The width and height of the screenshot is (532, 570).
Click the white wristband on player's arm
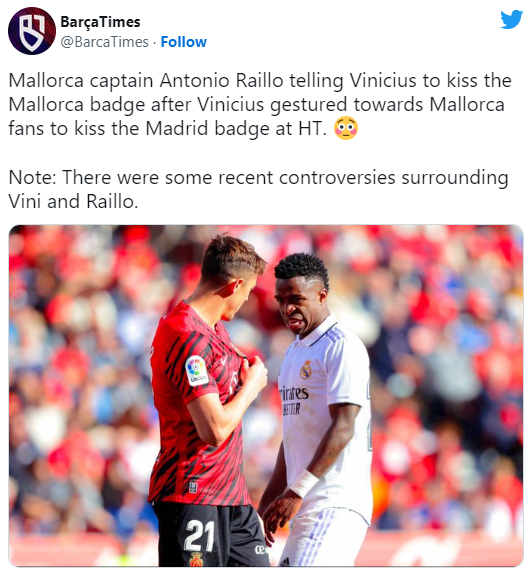tap(304, 484)
